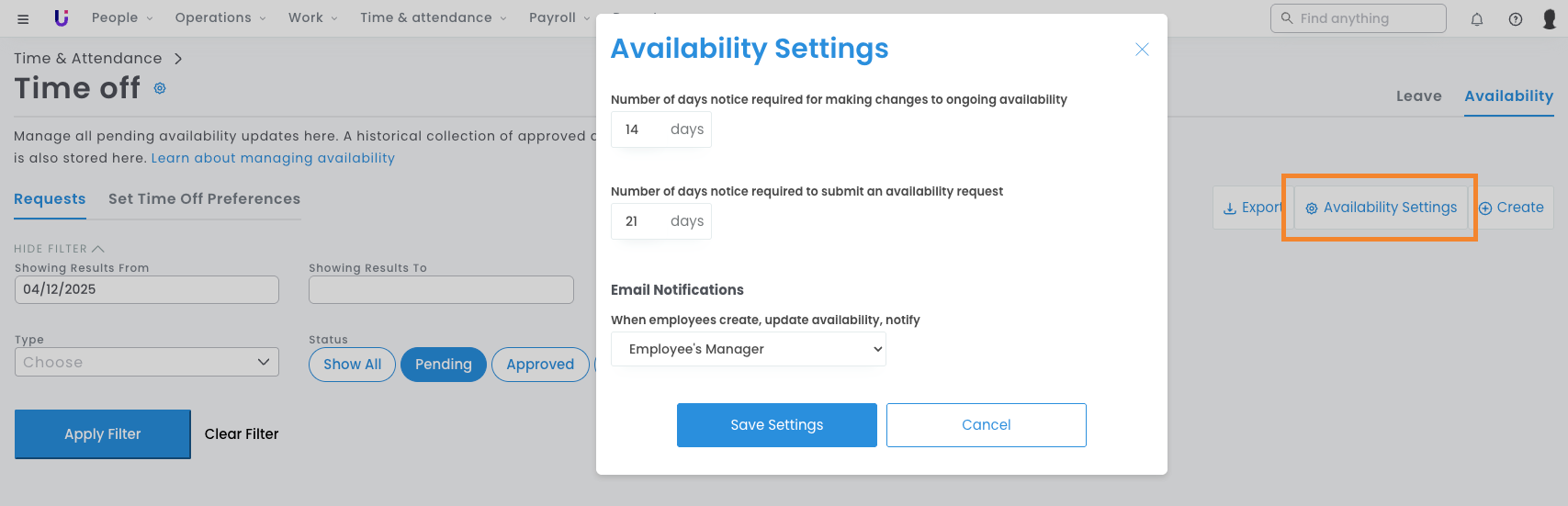1568x506 pixels.
Task: Click the Export button
Action: [1252, 208]
